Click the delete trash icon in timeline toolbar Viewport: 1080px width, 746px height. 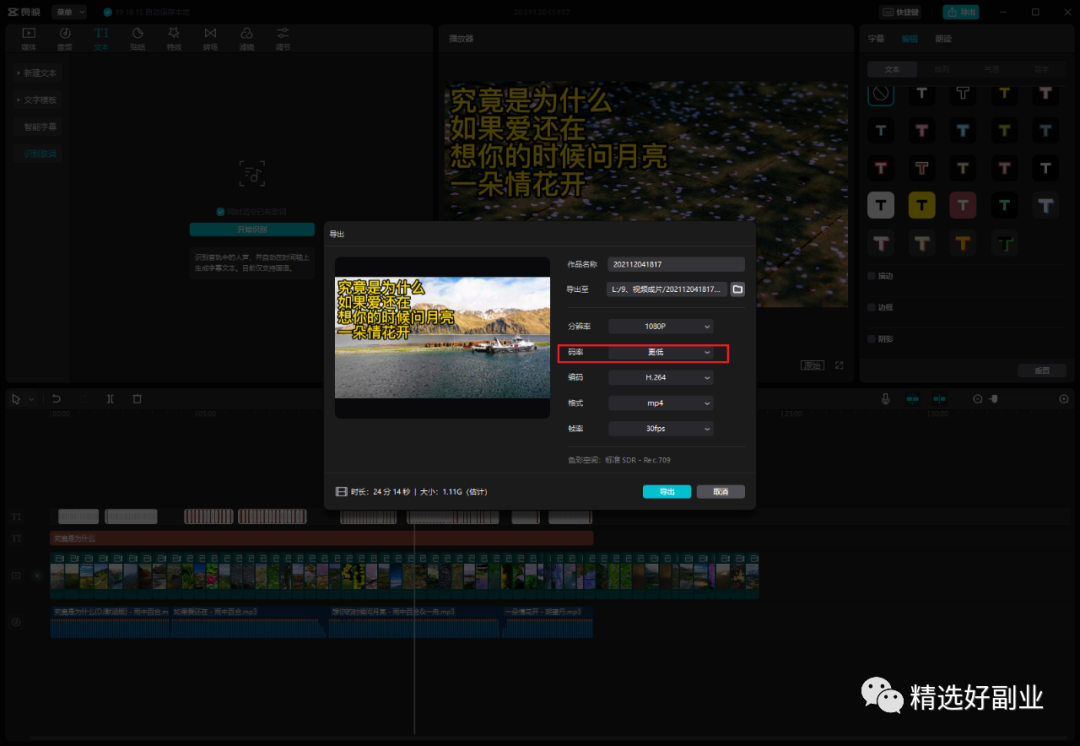137,399
